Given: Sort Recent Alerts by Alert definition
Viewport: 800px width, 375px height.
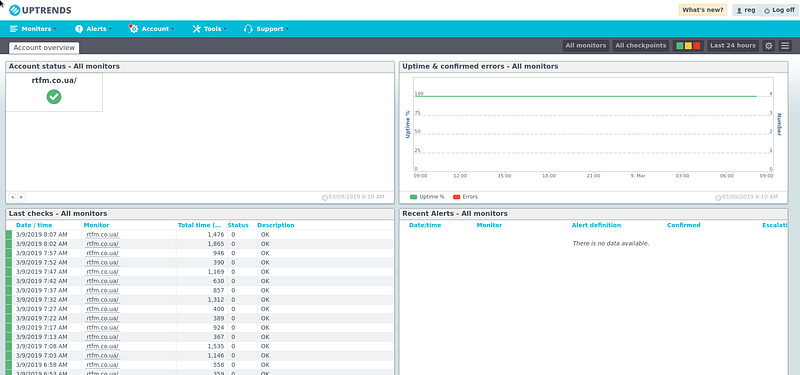Looking at the screenshot, I should click(x=596, y=225).
